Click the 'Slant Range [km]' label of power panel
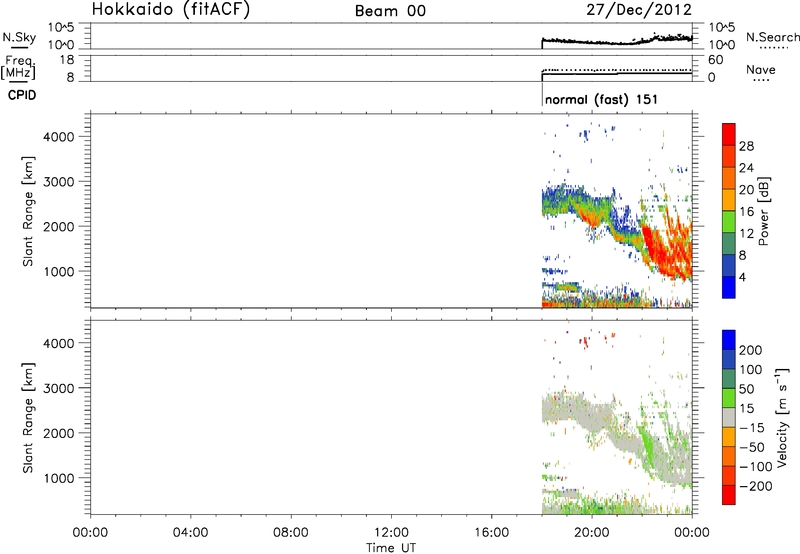 pos(28,211)
